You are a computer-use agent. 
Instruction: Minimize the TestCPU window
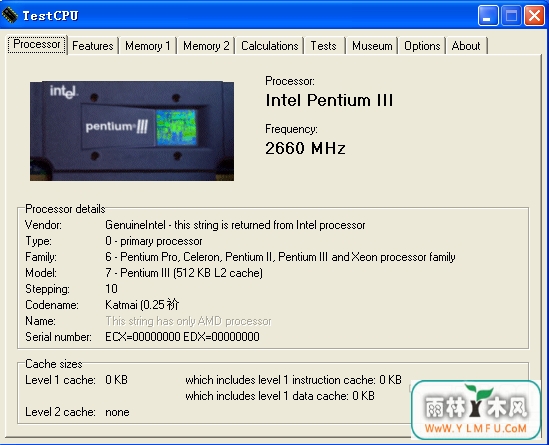(x=488, y=16)
